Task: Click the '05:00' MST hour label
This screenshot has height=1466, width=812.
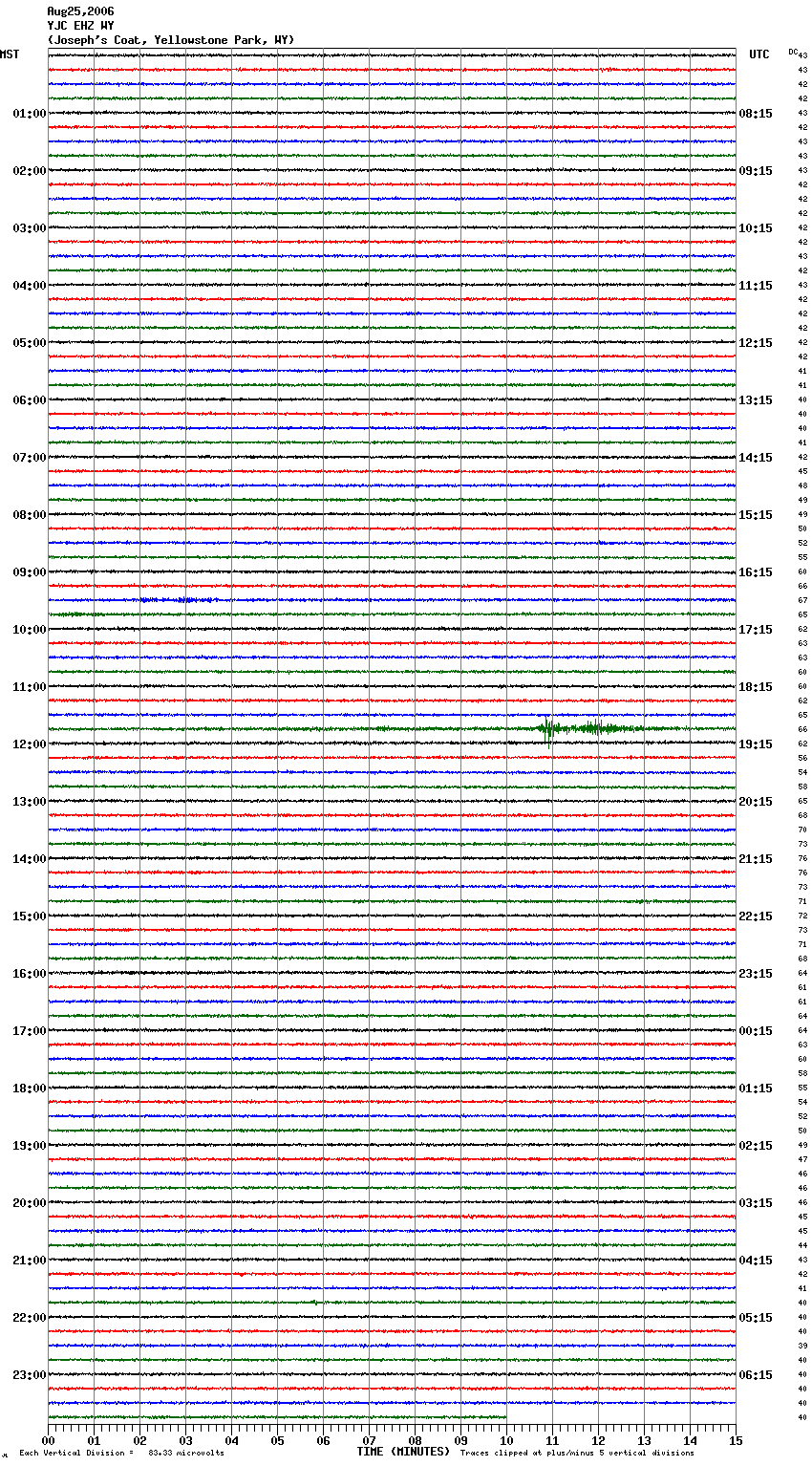Action: 30,343
